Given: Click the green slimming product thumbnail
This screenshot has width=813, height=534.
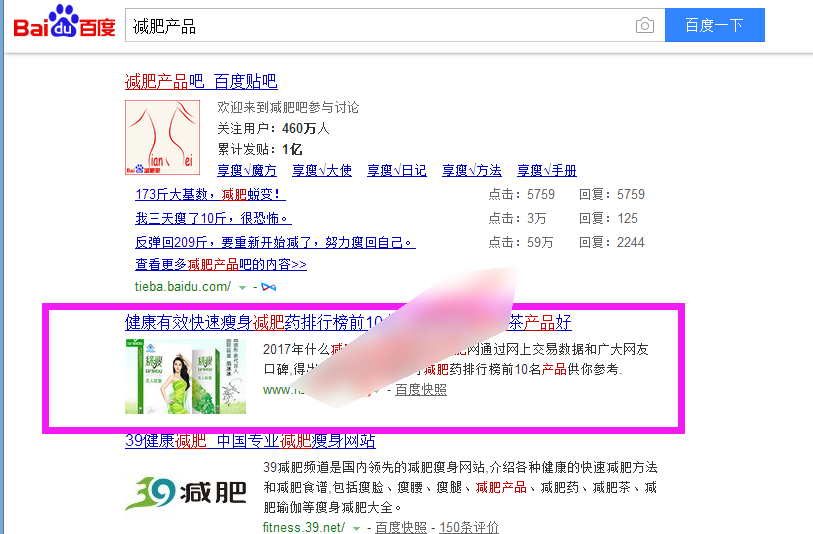Looking at the screenshot, I should pyautogui.click(x=186, y=376).
